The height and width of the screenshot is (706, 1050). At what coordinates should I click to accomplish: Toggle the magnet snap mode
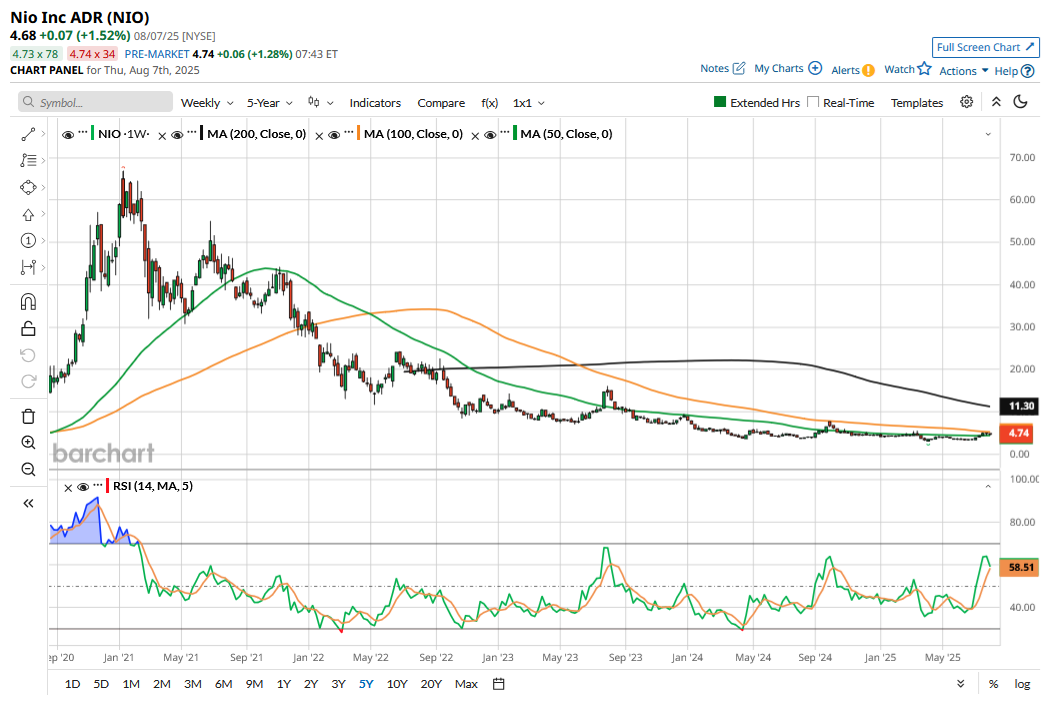point(28,302)
